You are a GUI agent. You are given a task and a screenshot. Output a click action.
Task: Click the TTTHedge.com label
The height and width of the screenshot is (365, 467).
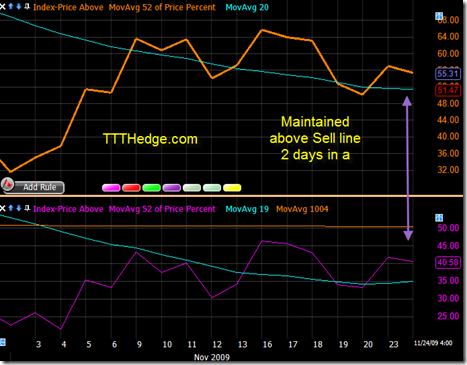pos(150,139)
